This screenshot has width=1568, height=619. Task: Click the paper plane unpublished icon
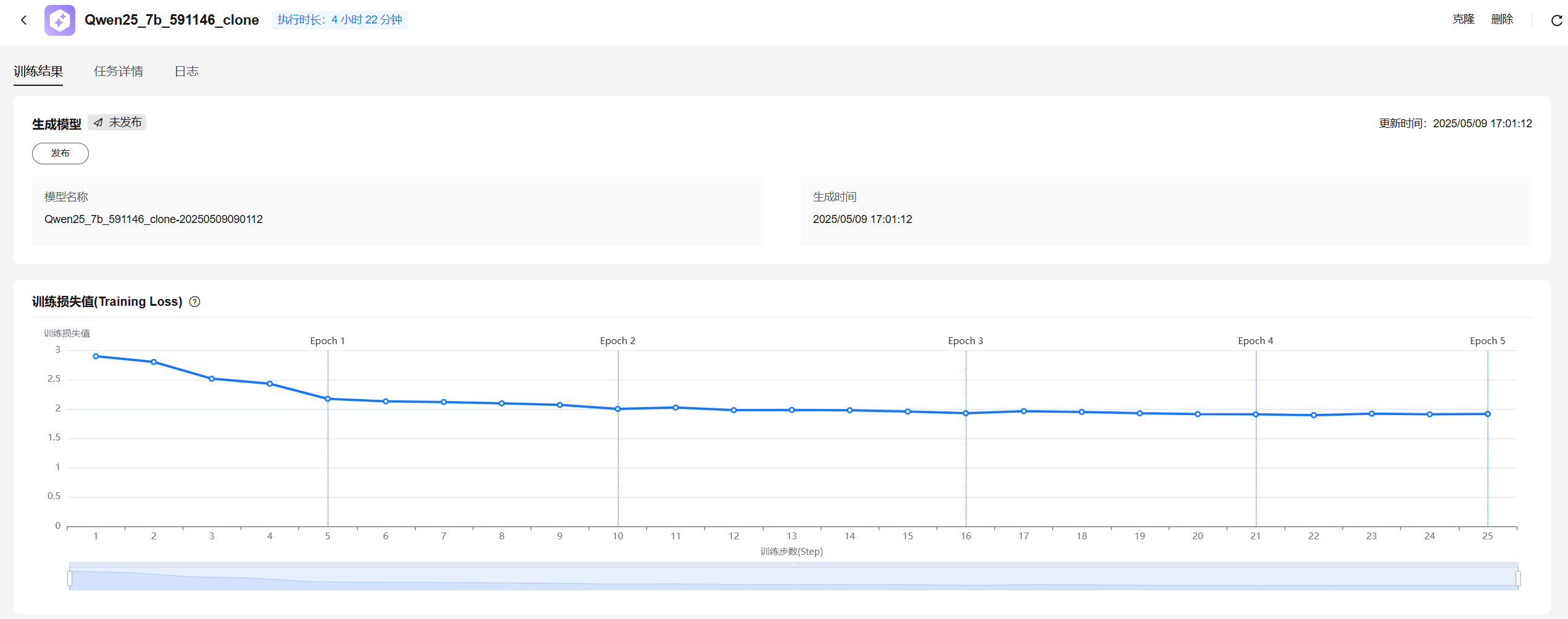[x=98, y=122]
